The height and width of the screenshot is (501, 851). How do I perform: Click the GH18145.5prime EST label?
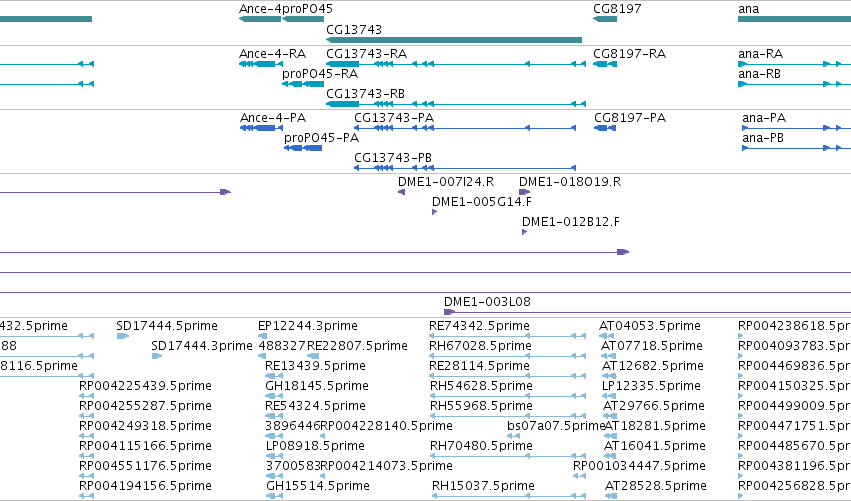317,386
